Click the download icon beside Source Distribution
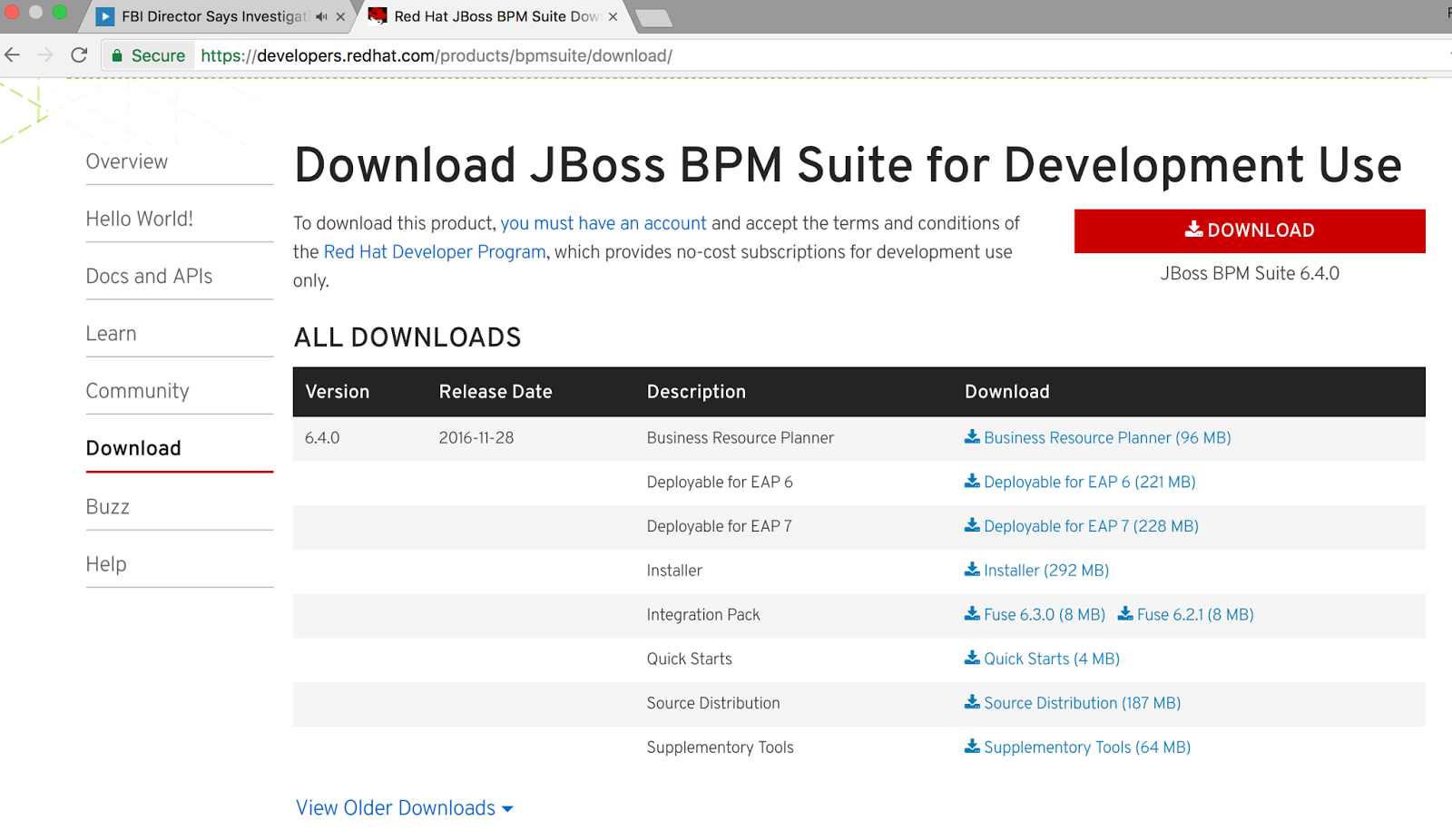The image size is (1452, 840). (972, 702)
